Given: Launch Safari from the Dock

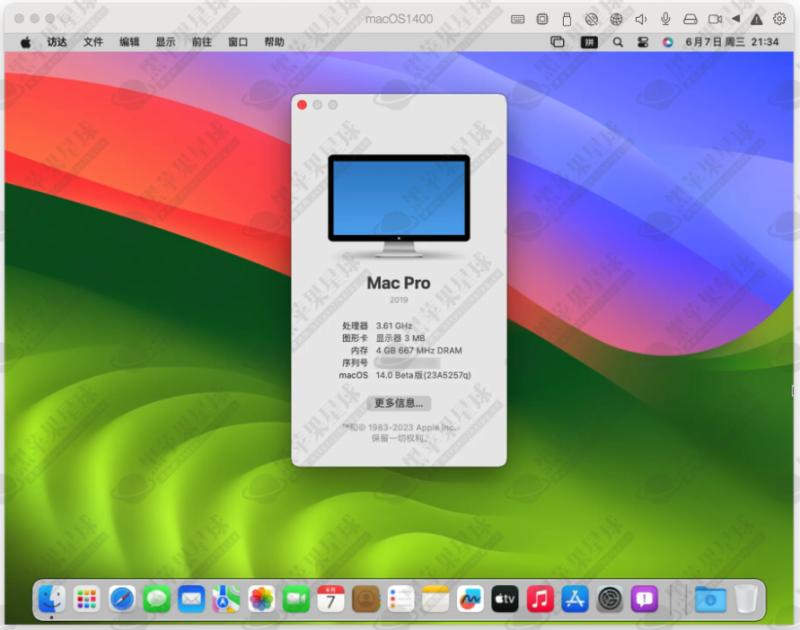Looking at the screenshot, I should pos(121,599).
